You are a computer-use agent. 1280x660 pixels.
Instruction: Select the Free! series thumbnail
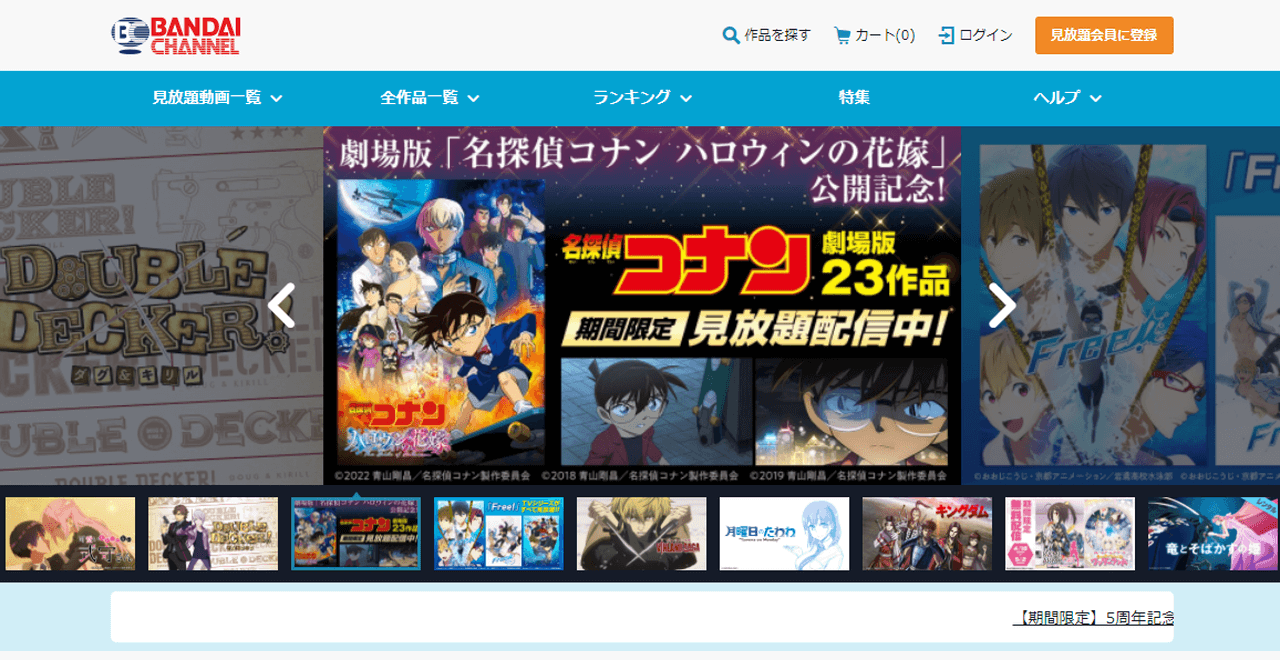point(499,534)
